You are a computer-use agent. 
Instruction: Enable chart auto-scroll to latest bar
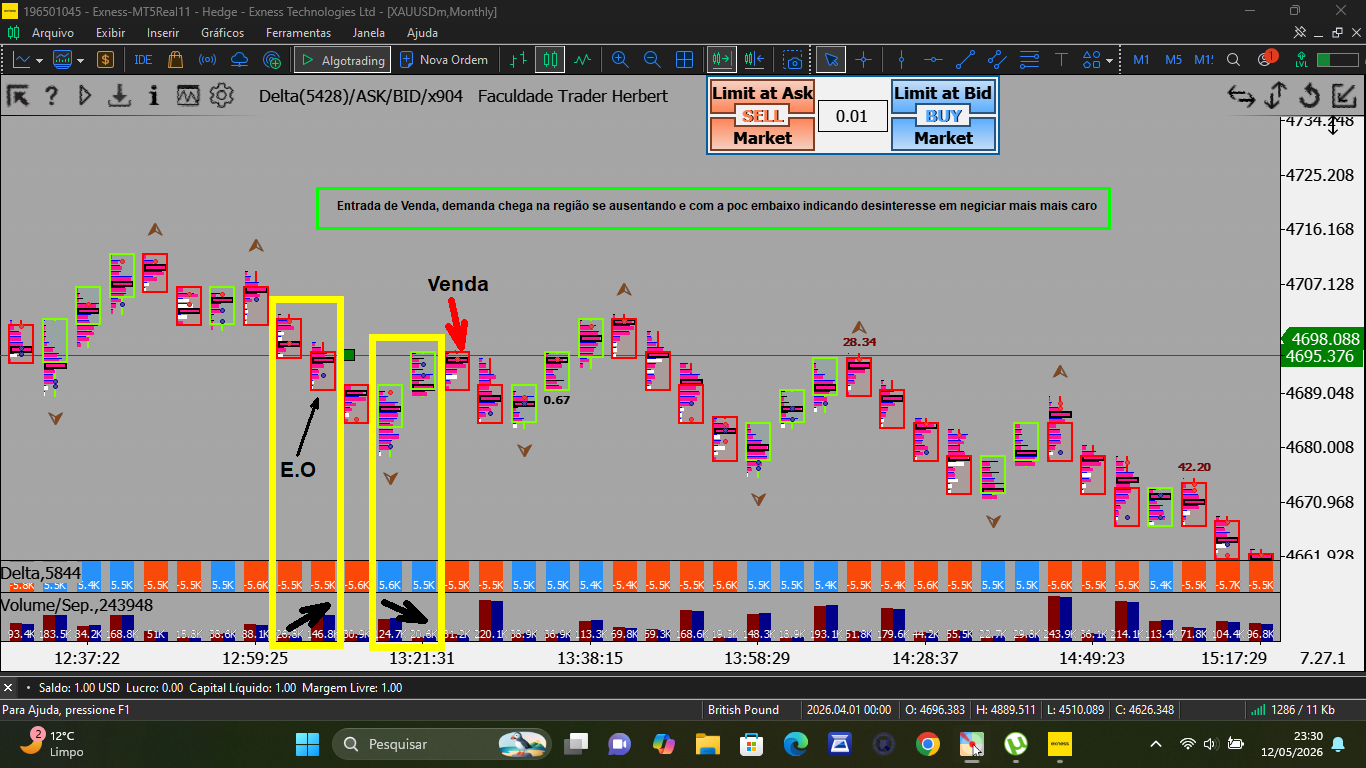722,60
